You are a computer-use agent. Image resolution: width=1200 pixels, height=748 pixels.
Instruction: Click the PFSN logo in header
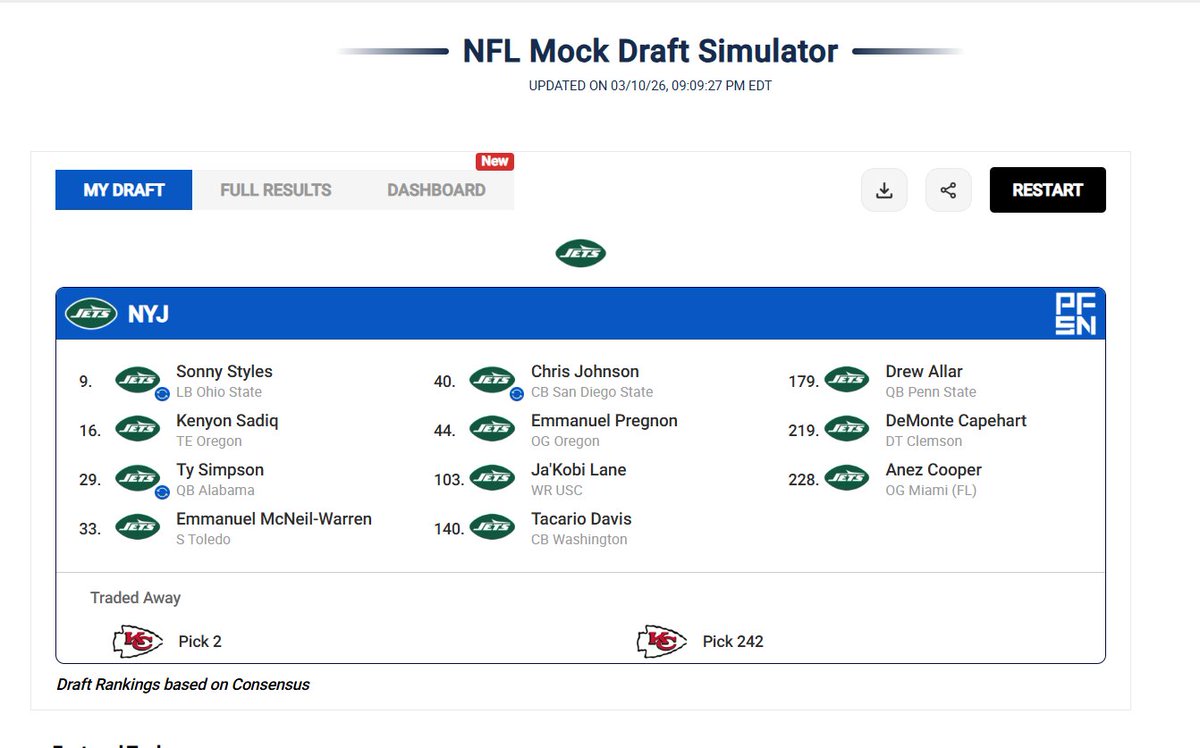(x=1075, y=314)
